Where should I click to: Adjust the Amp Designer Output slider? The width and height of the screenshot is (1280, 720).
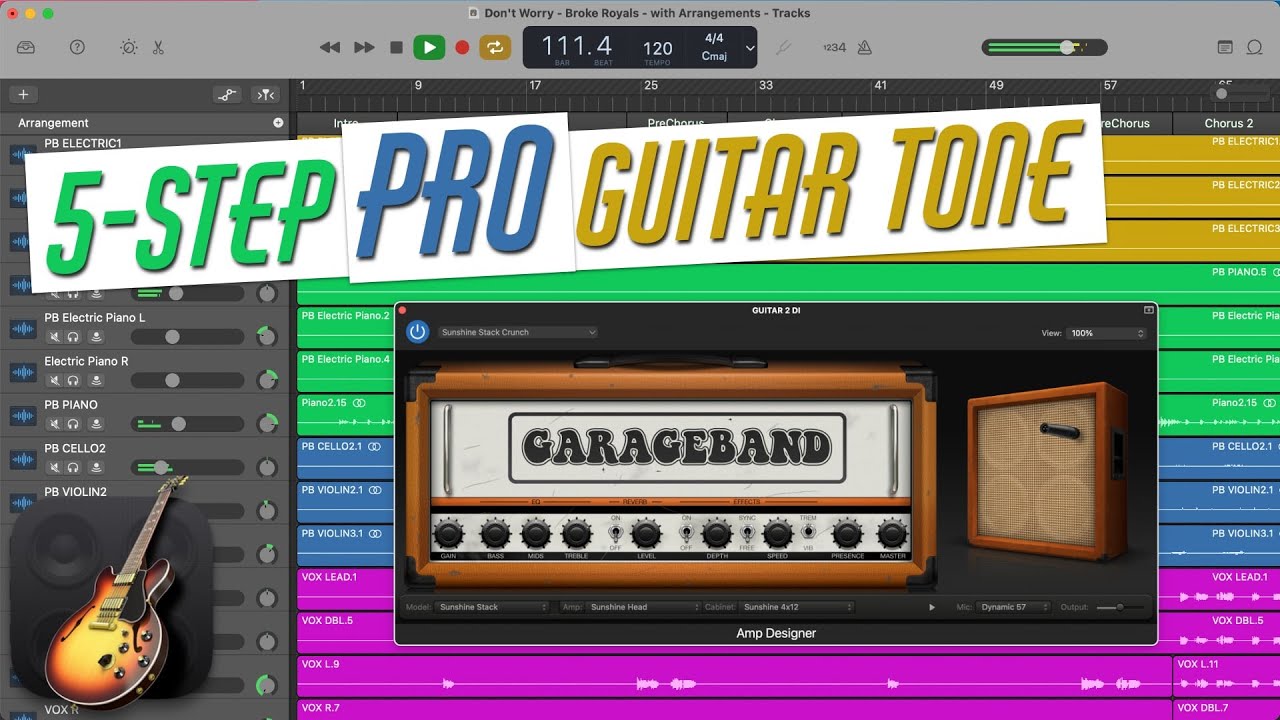tap(1119, 607)
